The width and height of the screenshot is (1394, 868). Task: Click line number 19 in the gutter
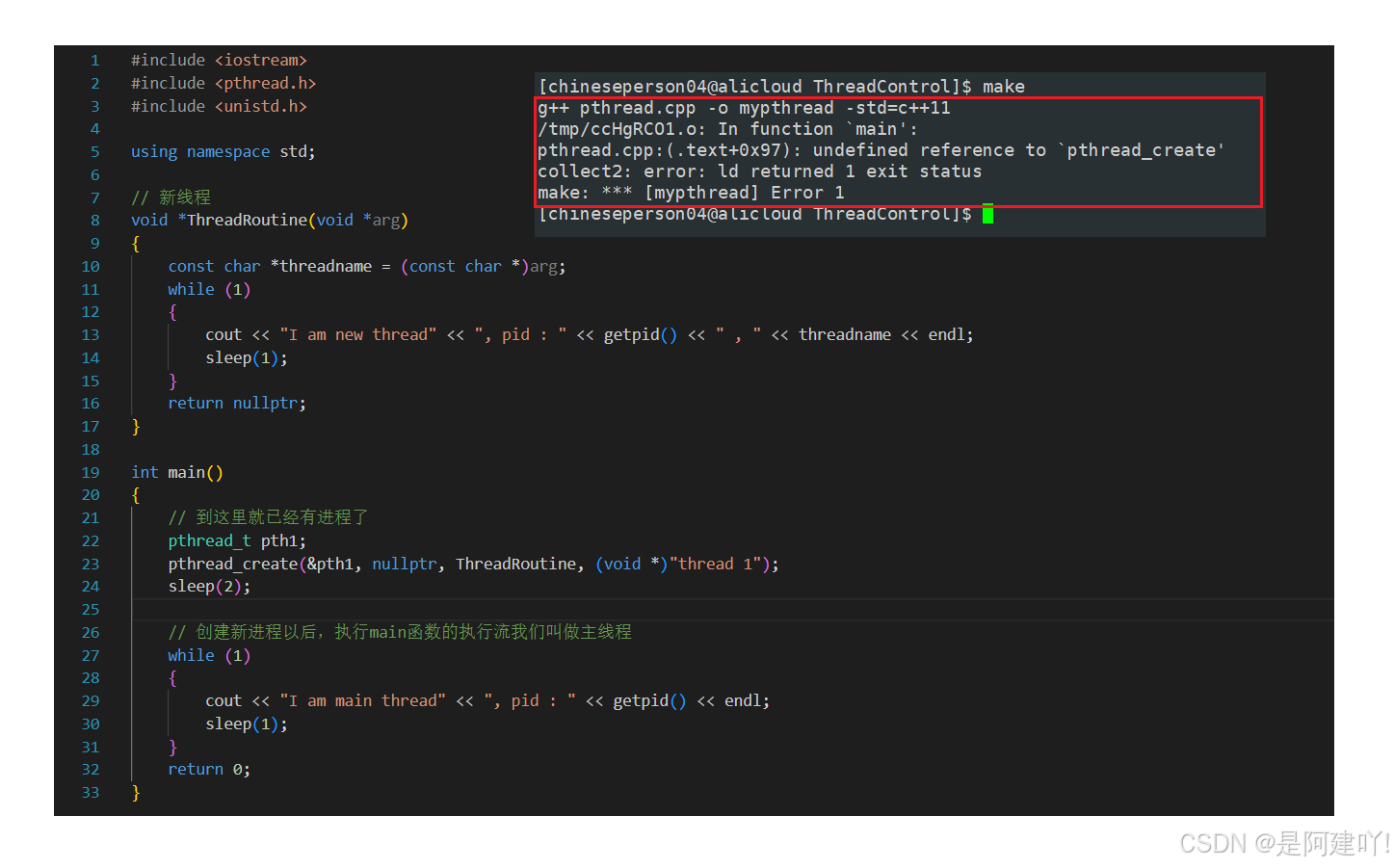click(91, 473)
